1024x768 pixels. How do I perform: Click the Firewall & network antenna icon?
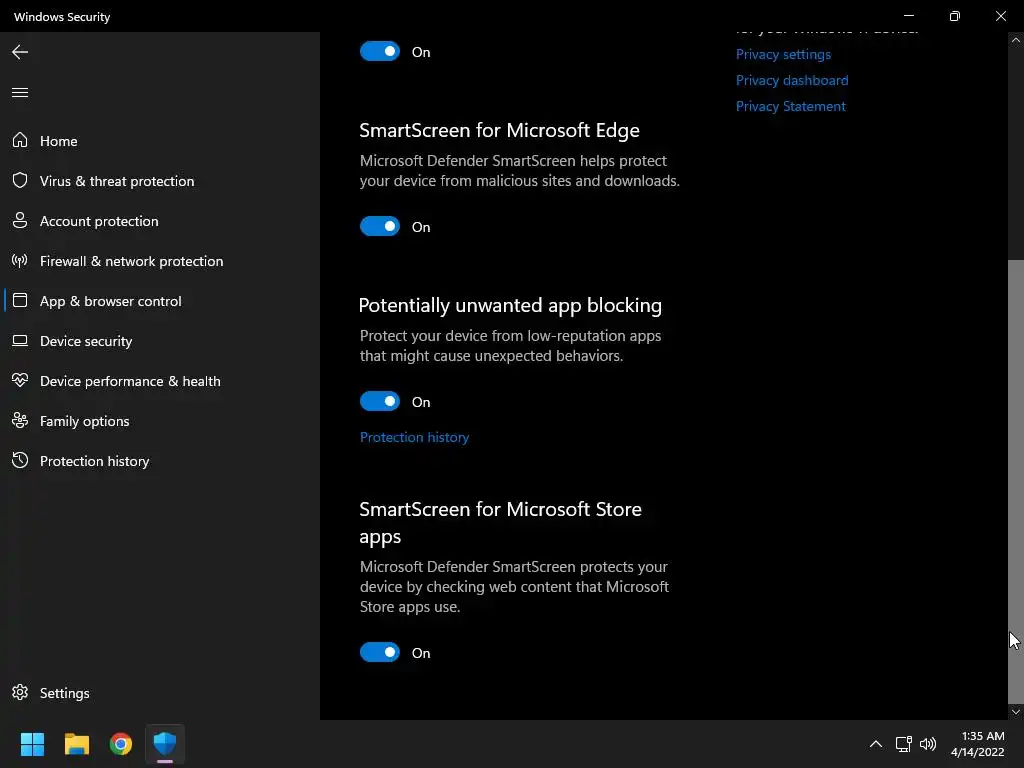coord(20,261)
